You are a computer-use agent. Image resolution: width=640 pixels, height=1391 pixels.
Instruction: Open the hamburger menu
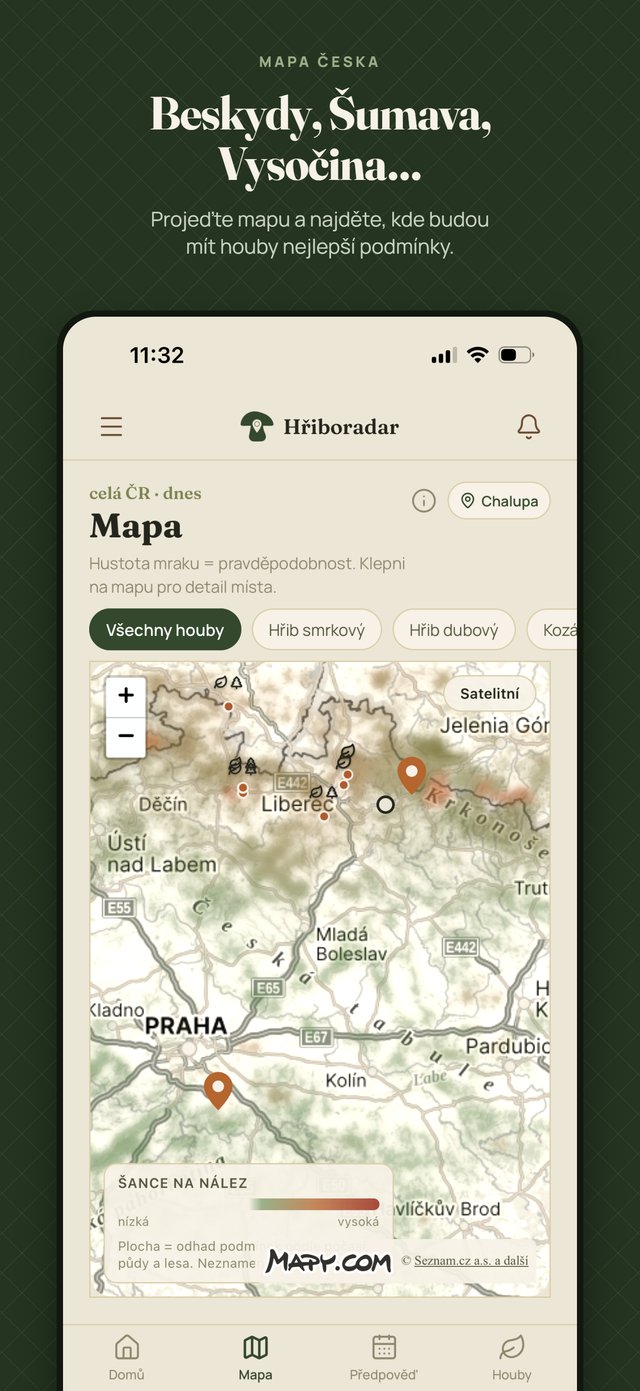(111, 427)
